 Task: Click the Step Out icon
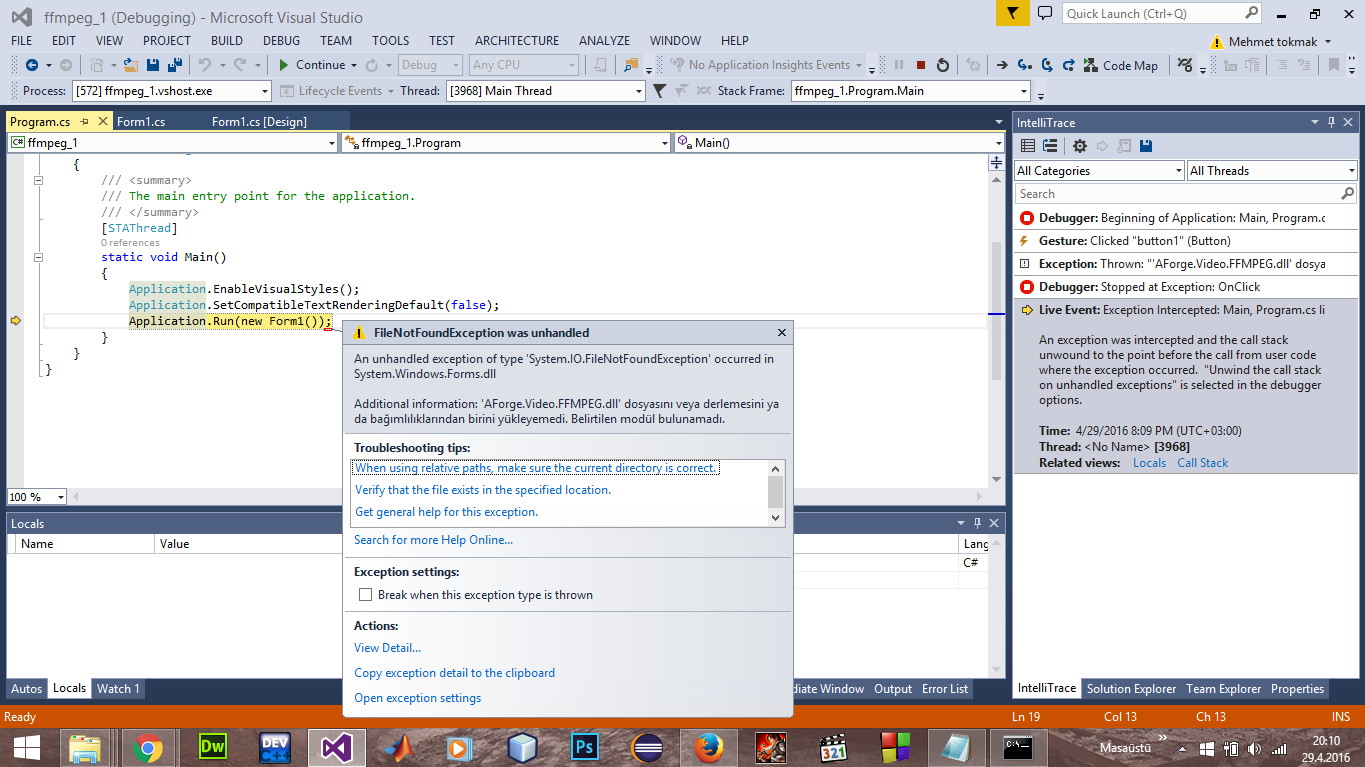1068,65
